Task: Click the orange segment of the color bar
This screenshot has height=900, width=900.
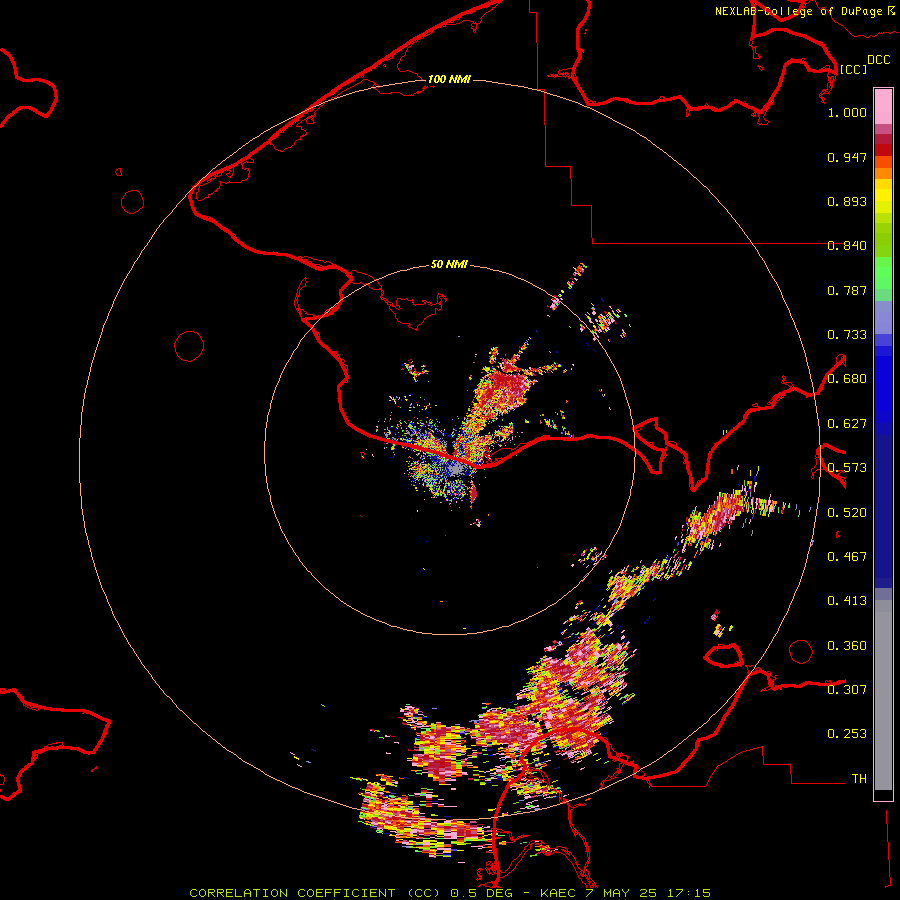Action: pyautogui.click(x=883, y=173)
